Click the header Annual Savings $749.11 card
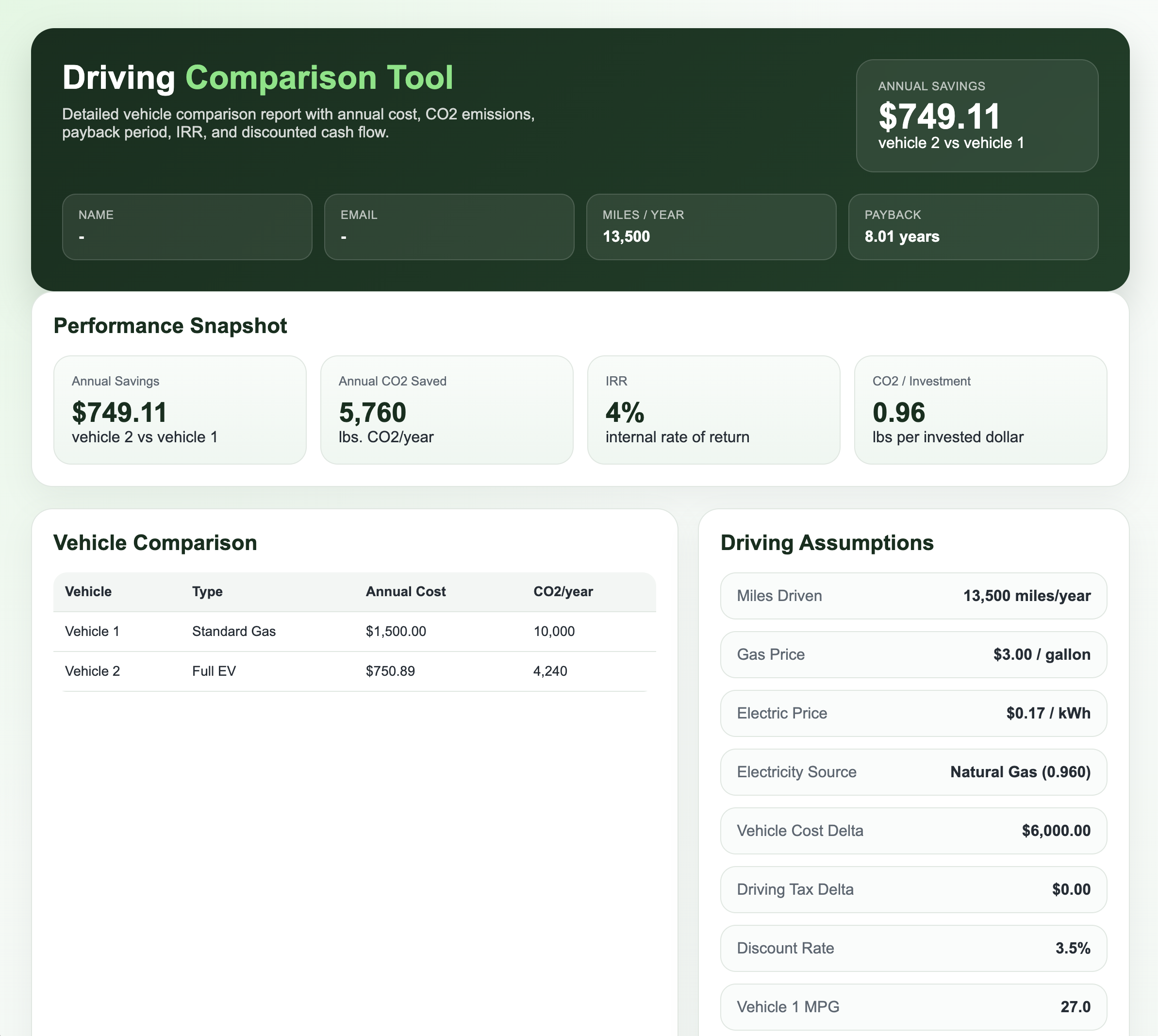 click(976, 116)
